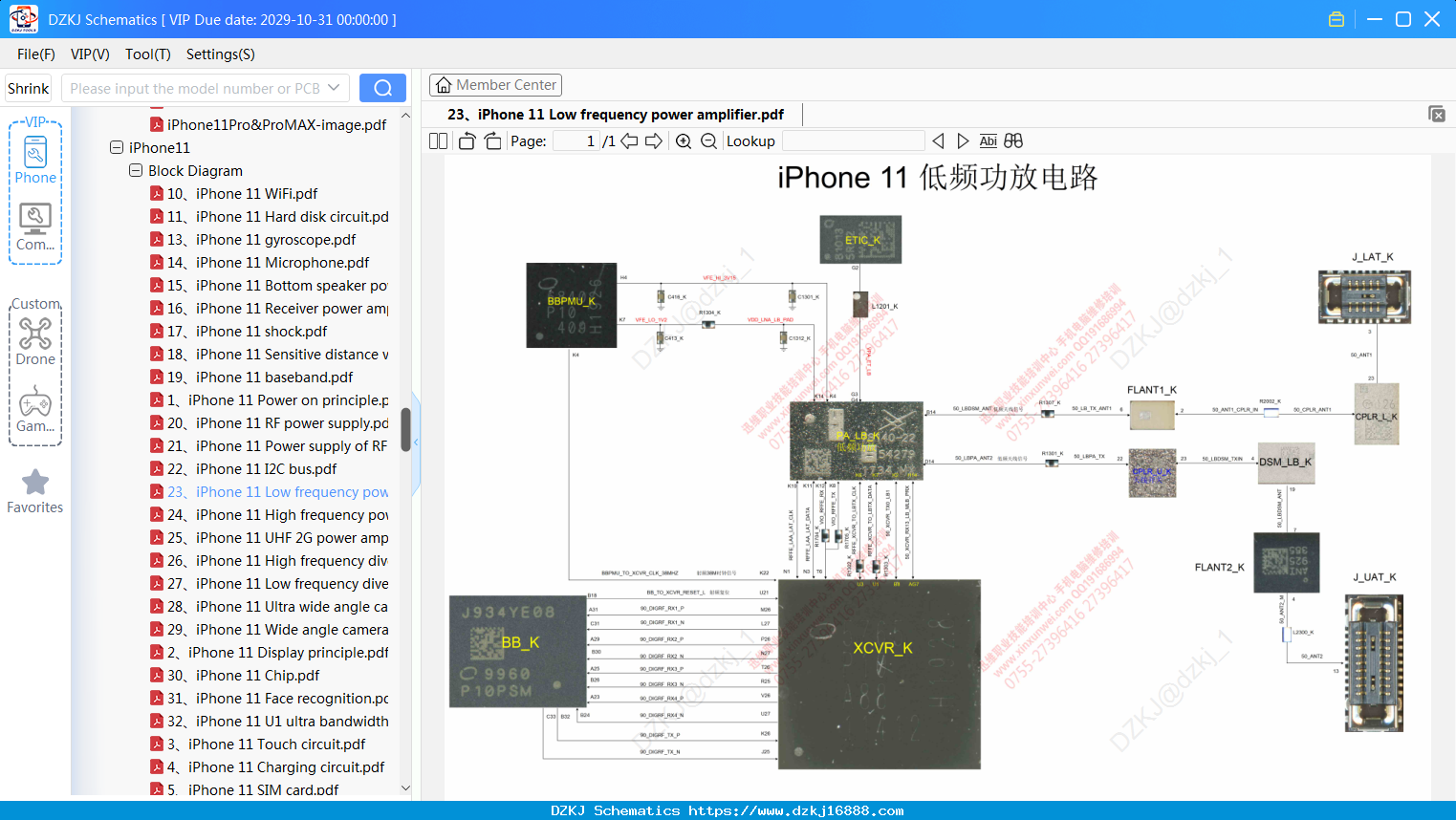
Task: Click the file tree scrollbar thumb
Action: (x=405, y=429)
